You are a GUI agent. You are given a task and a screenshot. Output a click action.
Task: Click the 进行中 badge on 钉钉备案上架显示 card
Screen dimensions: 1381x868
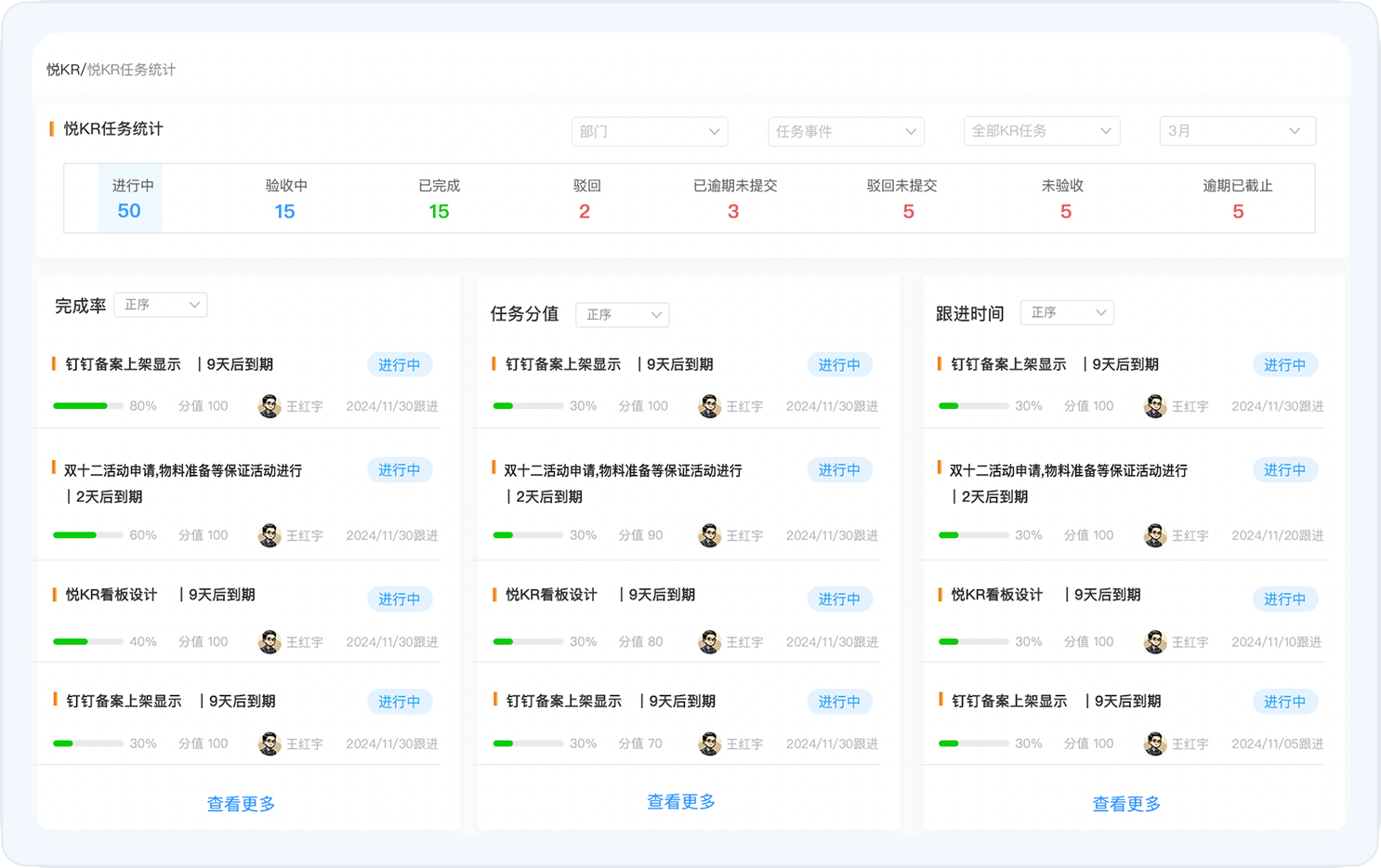(400, 364)
